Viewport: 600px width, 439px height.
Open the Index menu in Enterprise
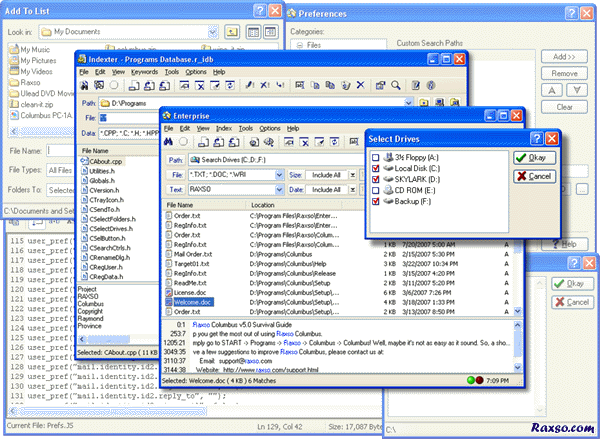(x=224, y=128)
